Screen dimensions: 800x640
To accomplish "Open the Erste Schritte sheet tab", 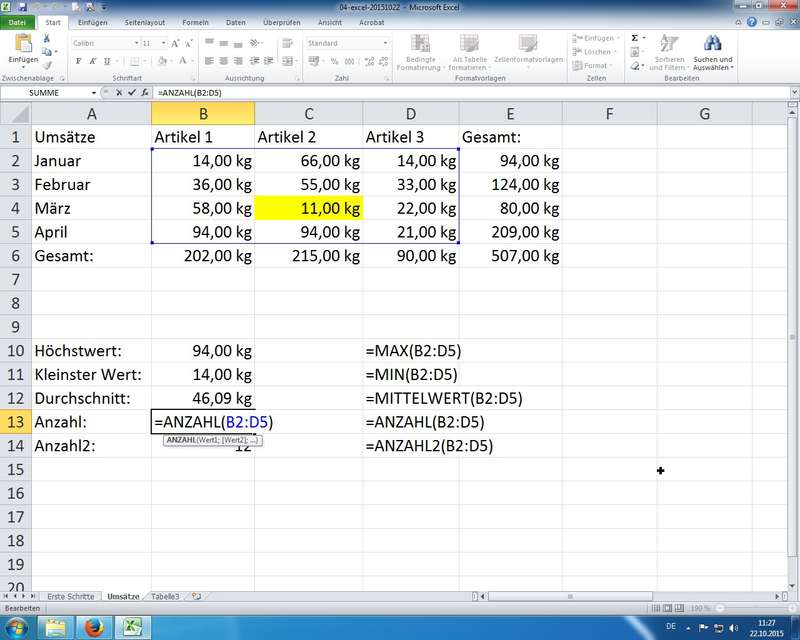I will click(x=69, y=596).
